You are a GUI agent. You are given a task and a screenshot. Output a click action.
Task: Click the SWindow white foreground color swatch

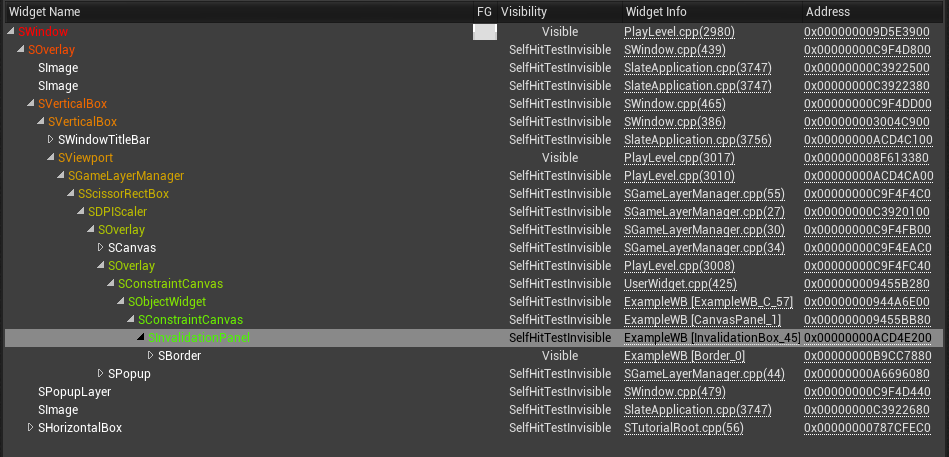[485, 32]
